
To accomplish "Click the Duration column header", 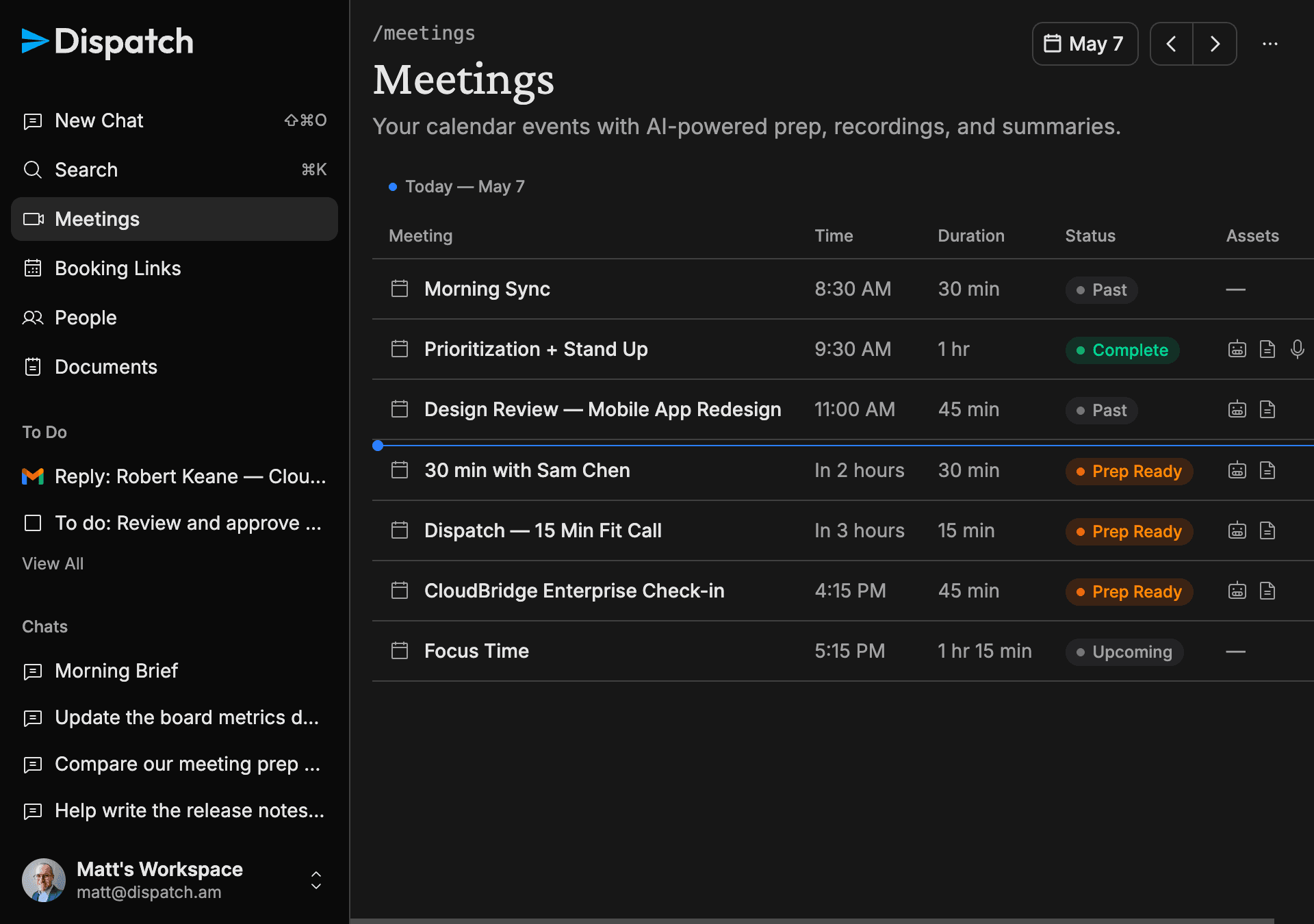I will tap(971, 235).
